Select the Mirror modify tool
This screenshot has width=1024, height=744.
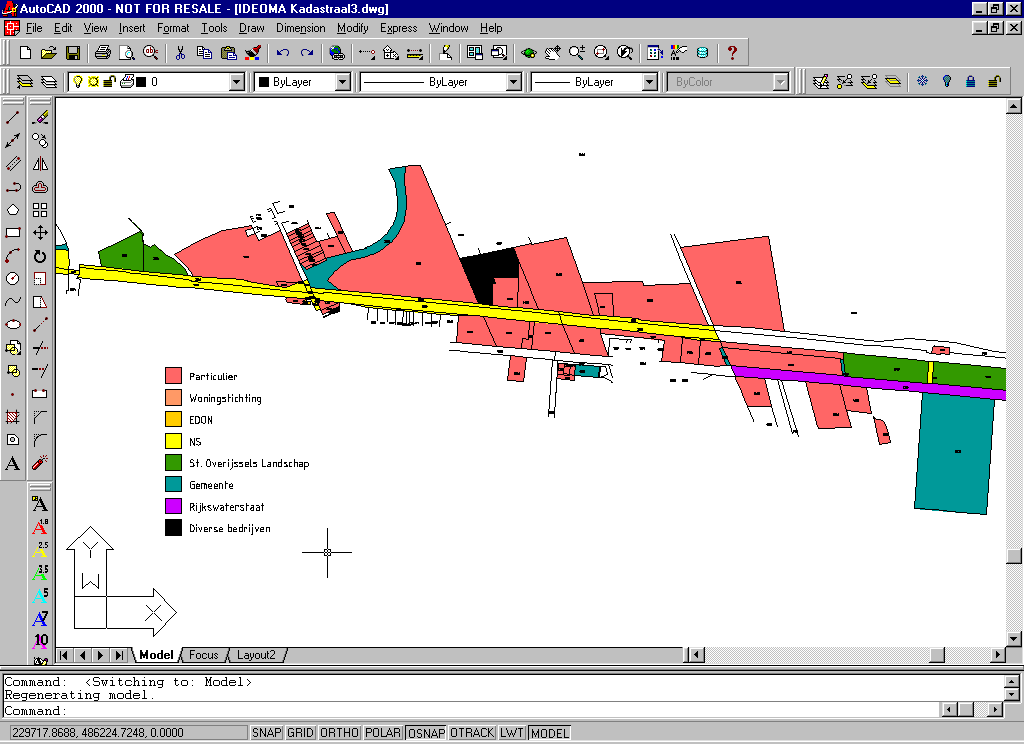pos(40,164)
